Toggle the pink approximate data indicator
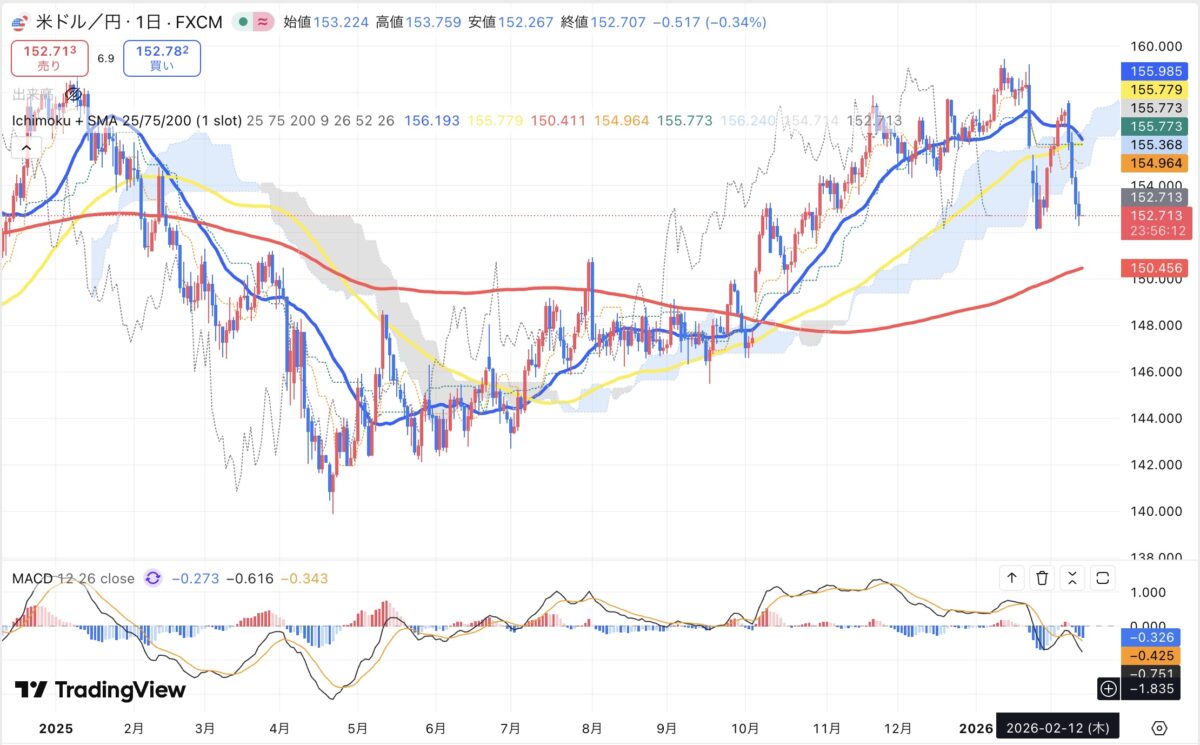Screen dimensions: 1200x745 tap(264, 21)
